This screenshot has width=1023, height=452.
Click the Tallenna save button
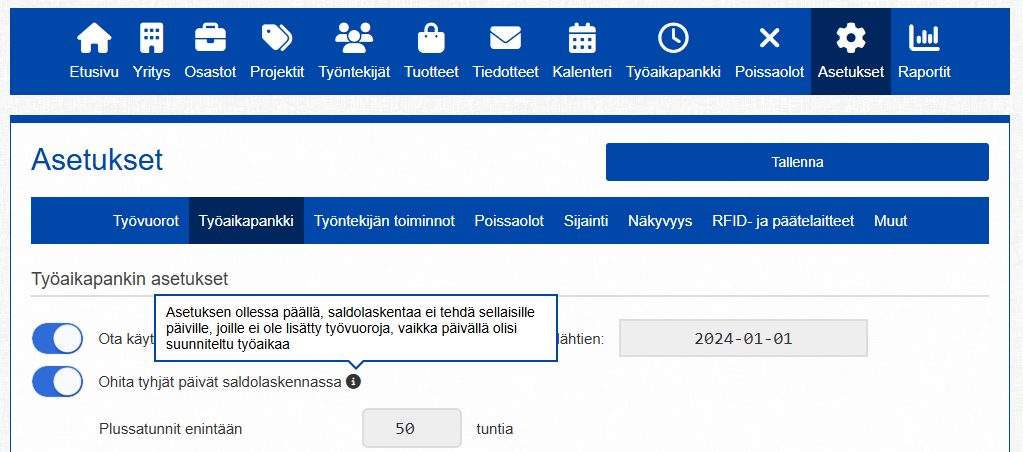tap(797, 162)
